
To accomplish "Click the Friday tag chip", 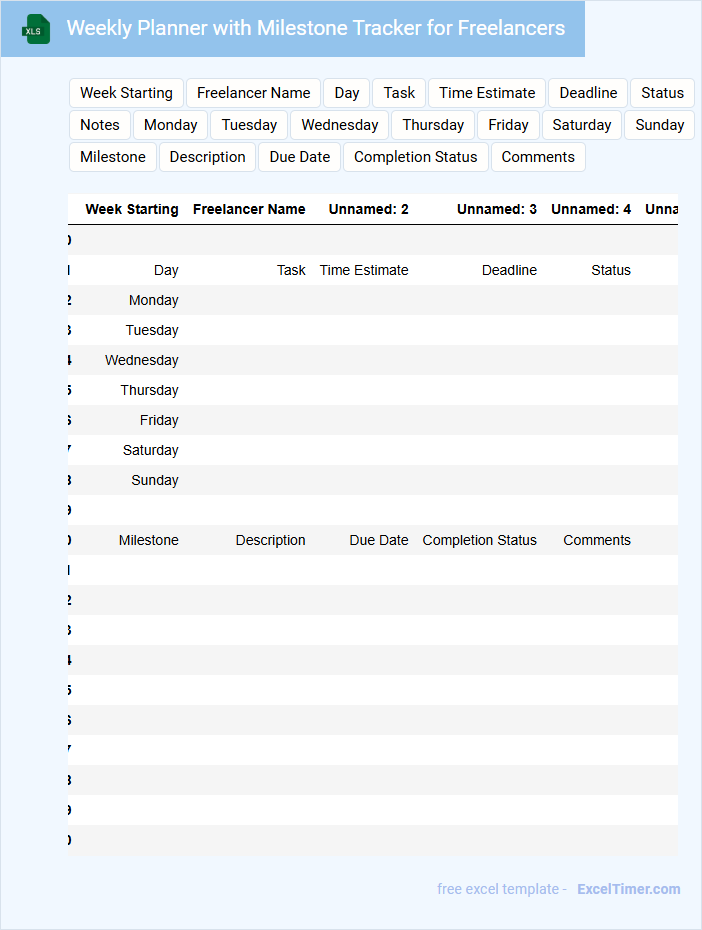I will coord(508,125).
